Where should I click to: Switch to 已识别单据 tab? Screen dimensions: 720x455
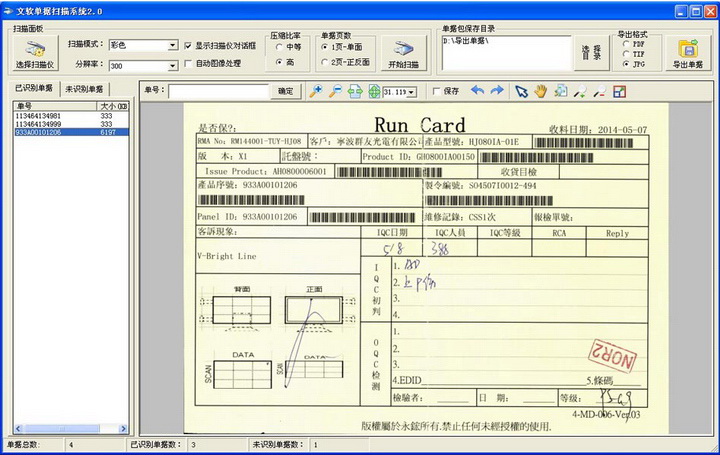pyautogui.click(x=34, y=88)
